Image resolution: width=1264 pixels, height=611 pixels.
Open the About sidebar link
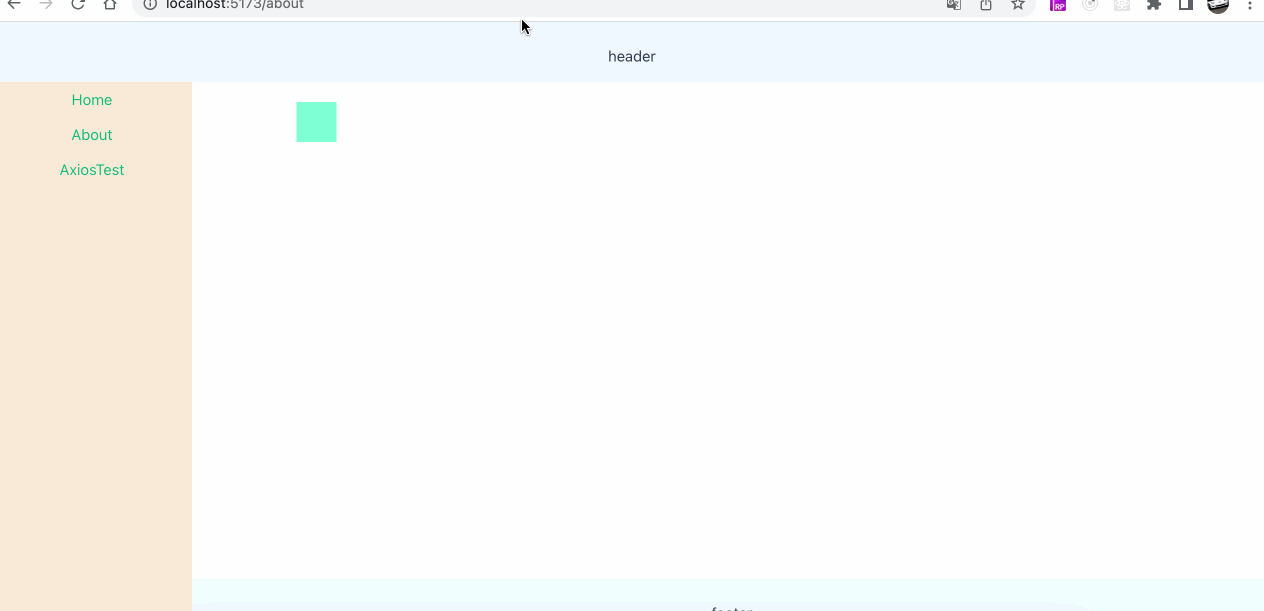coord(92,135)
